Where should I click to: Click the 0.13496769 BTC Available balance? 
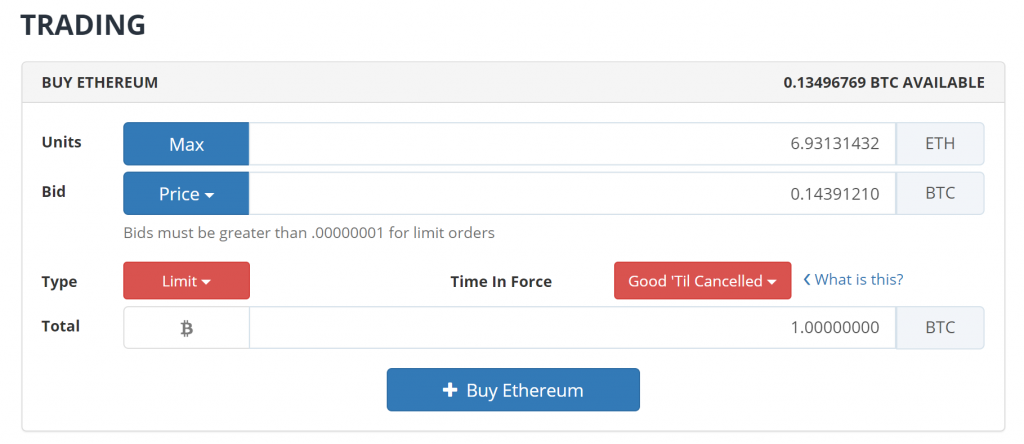tap(884, 83)
